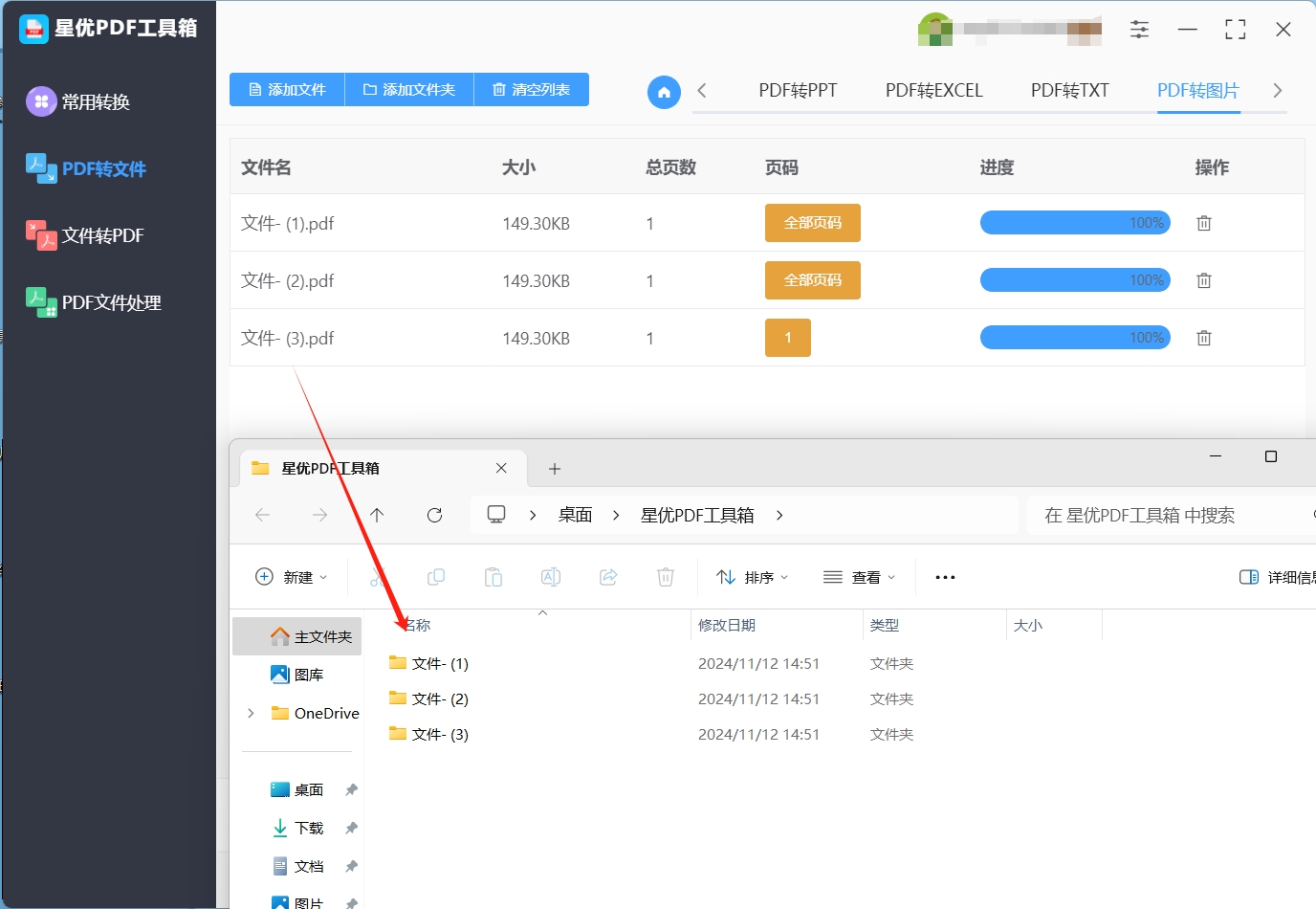Open the 新建 dropdown
Viewport: 1316px width, 909px height.
pyautogui.click(x=292, y=577)
